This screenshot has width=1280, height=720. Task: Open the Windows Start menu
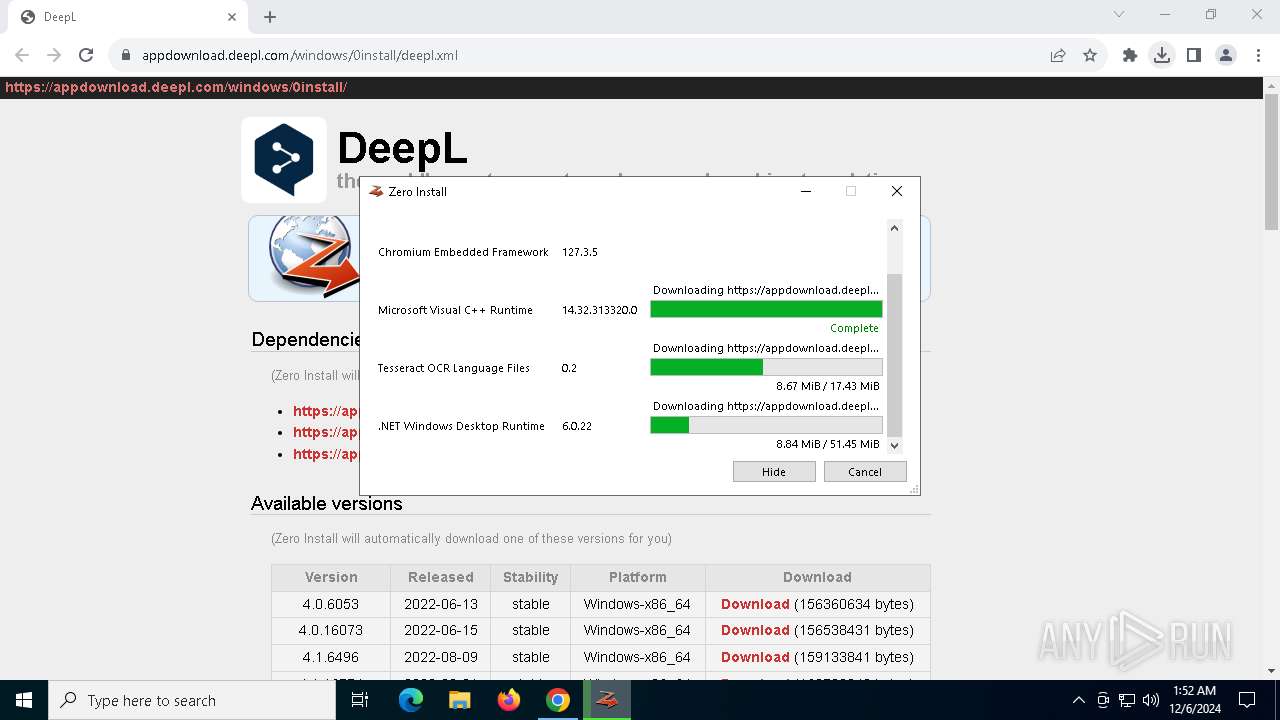click(24, 700)
